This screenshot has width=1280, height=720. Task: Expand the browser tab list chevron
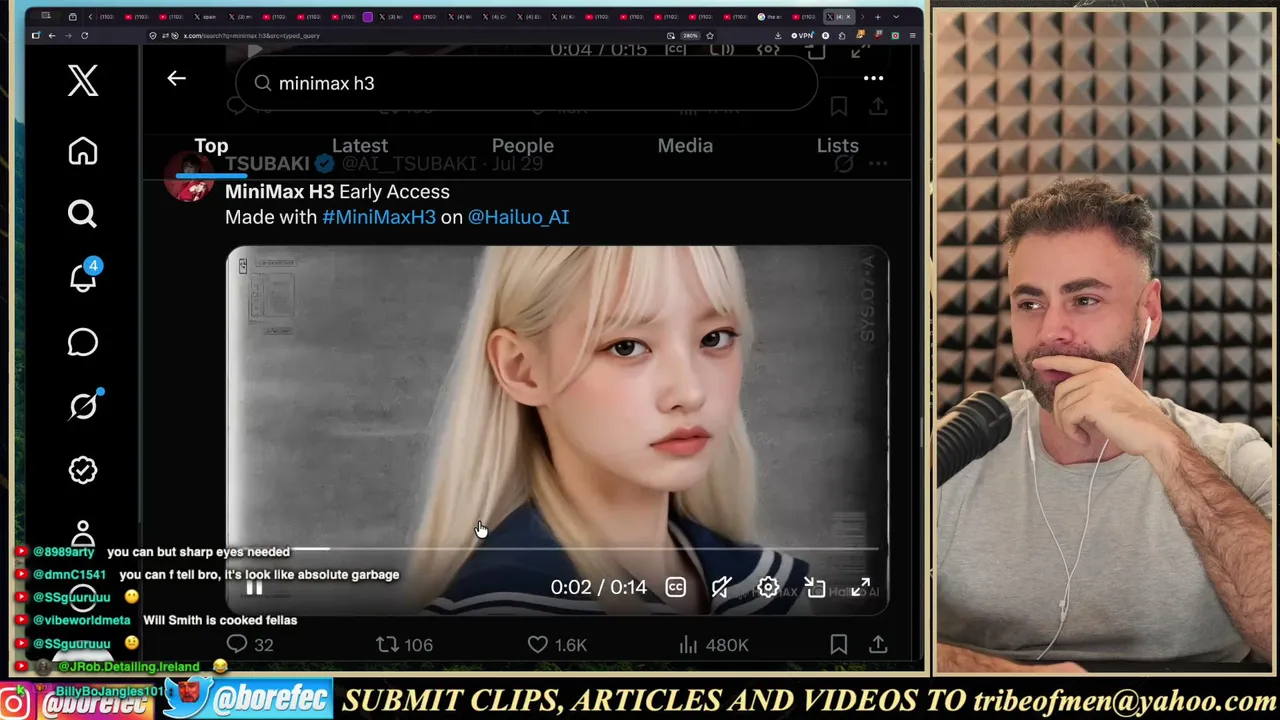tap(896, 17)
